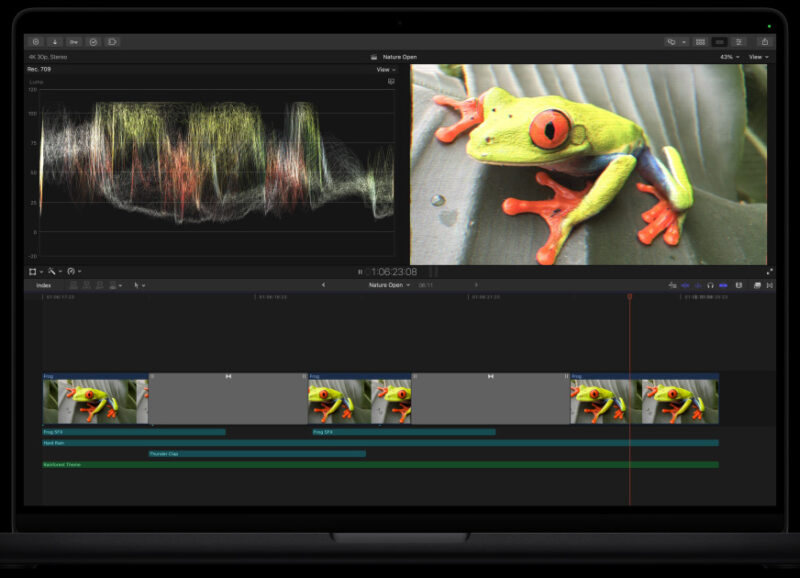Open the Transitions browser icon
The width and height of the screenshot is (800, 578).
[769, 285]
